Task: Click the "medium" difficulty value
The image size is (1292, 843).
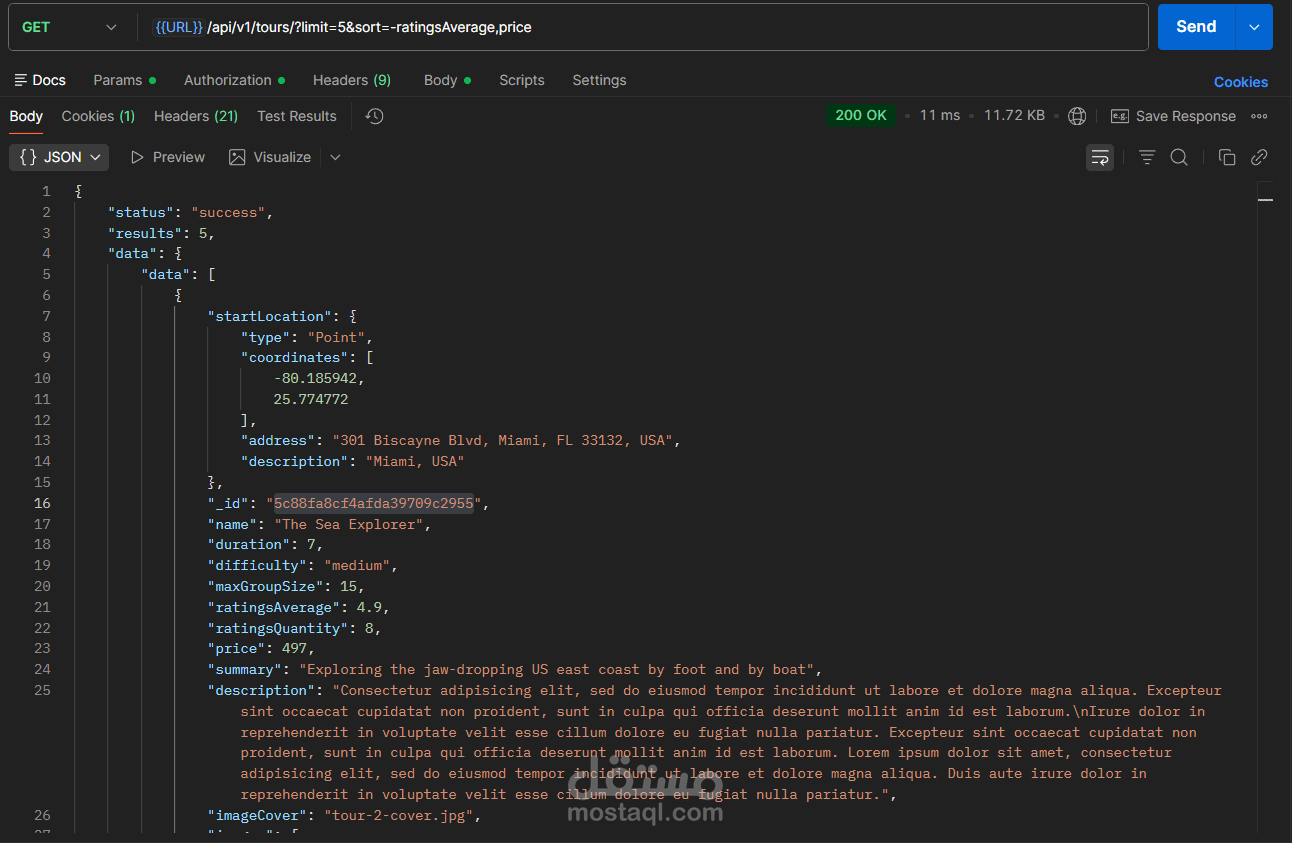Action: tap(357, 565)
